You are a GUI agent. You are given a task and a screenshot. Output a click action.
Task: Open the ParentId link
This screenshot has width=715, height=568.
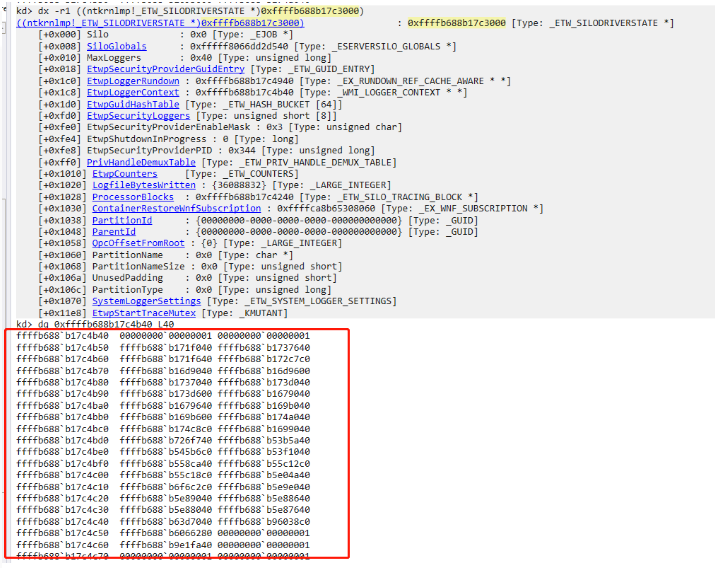pos(114,232)
